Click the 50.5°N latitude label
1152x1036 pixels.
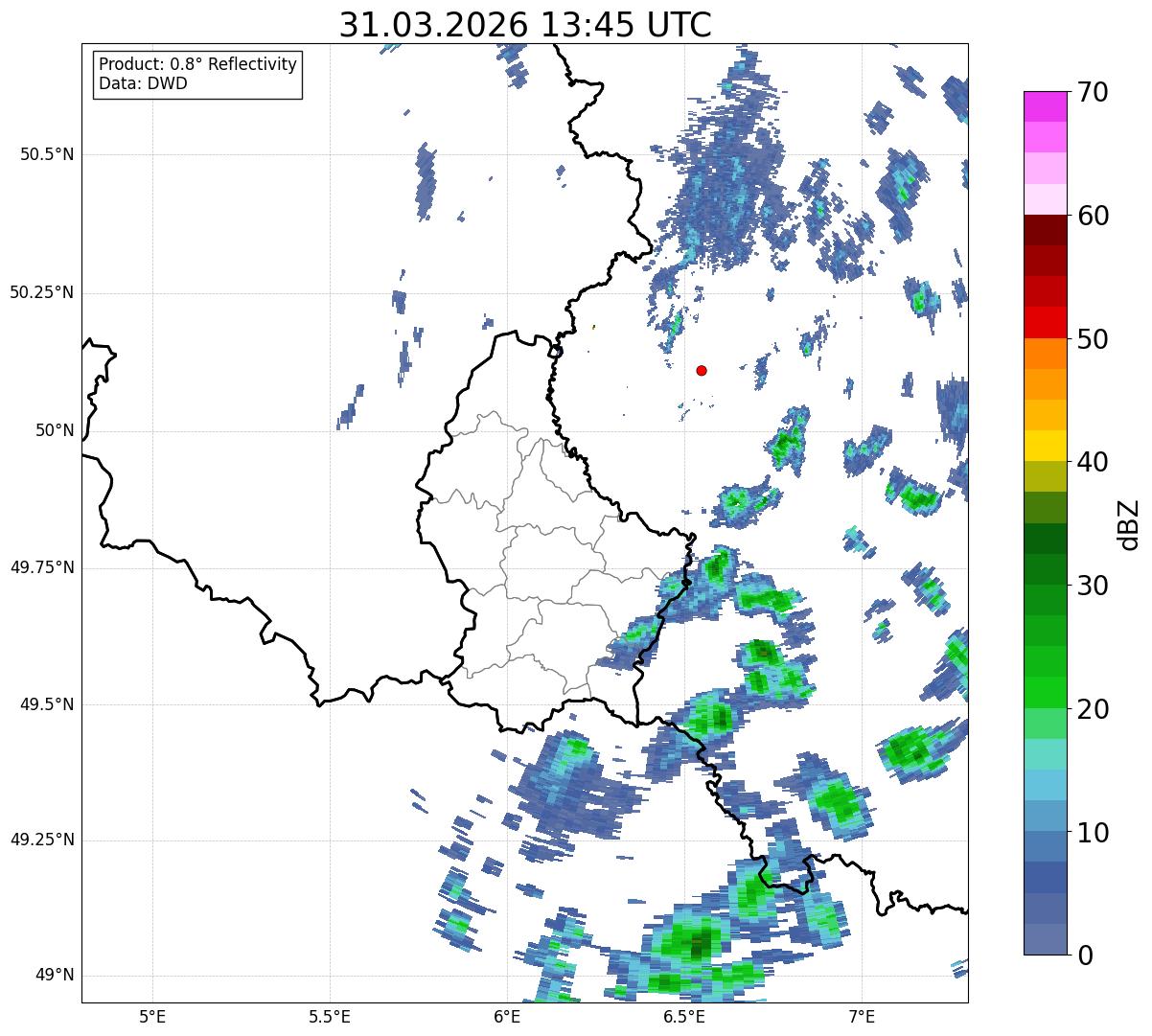point(47,154)
